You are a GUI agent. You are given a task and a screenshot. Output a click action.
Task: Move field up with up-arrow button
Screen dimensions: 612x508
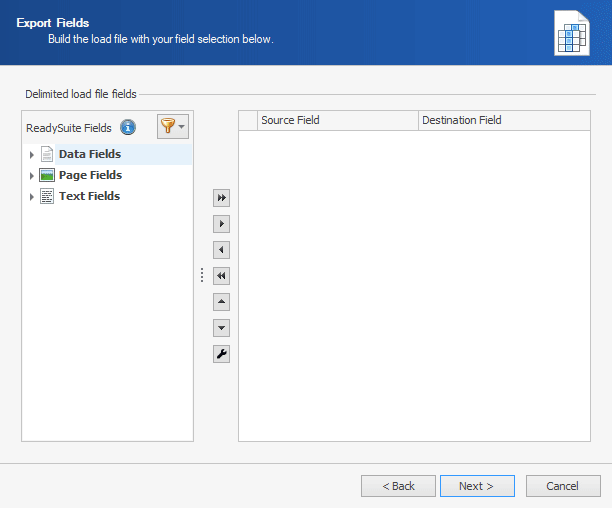pos(221,302)
